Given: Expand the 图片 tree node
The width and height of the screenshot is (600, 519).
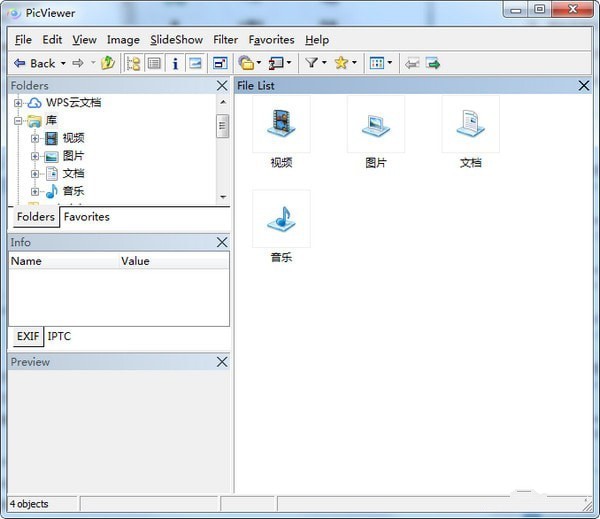Looking at the screenshot, I should tap(35, 156).
